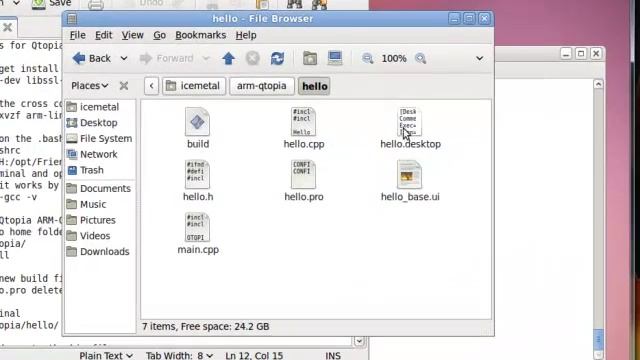Open the File menu

coord(78,35)
